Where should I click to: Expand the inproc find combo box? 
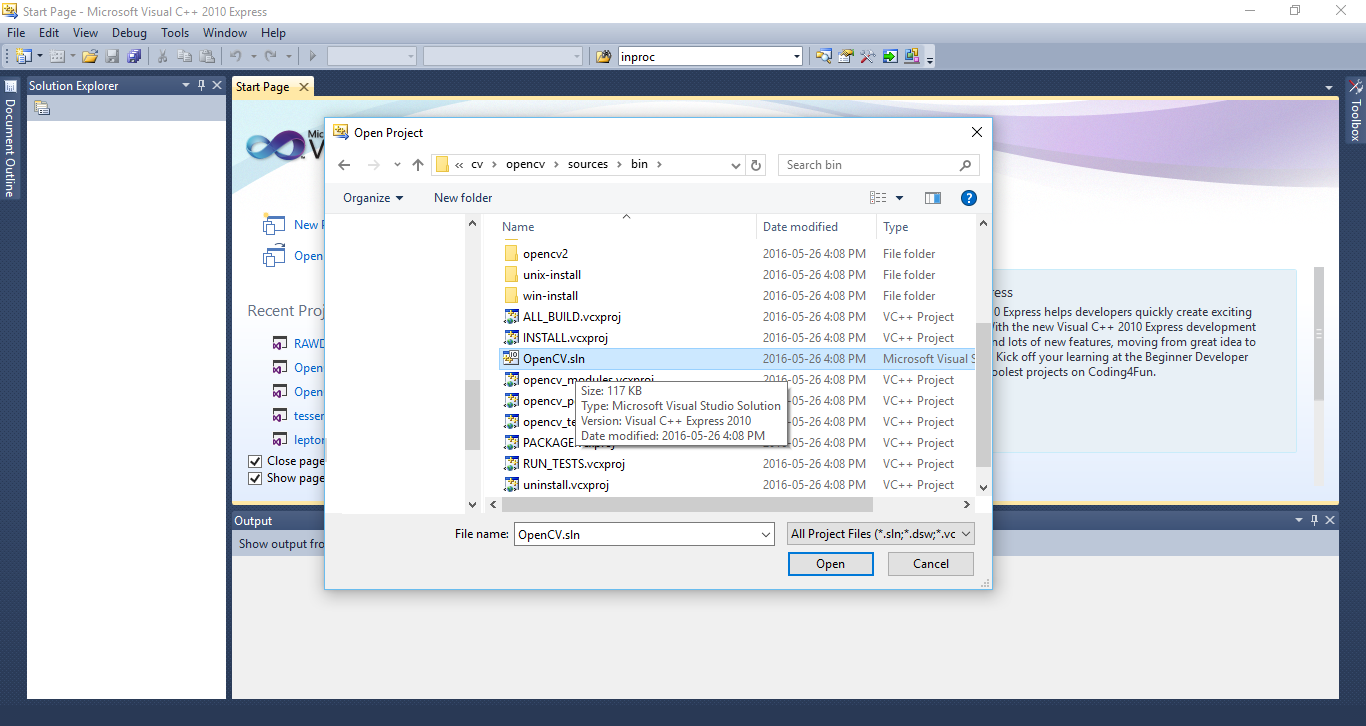[x=796, y=57]
